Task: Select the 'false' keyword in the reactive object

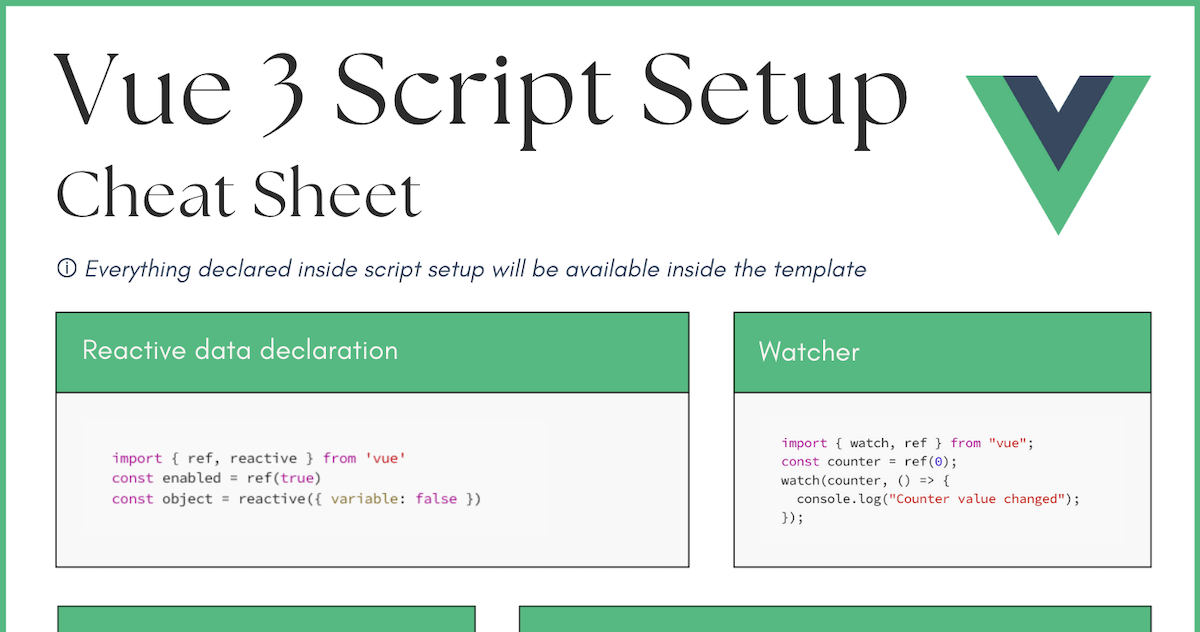Action: click(436, 498)
